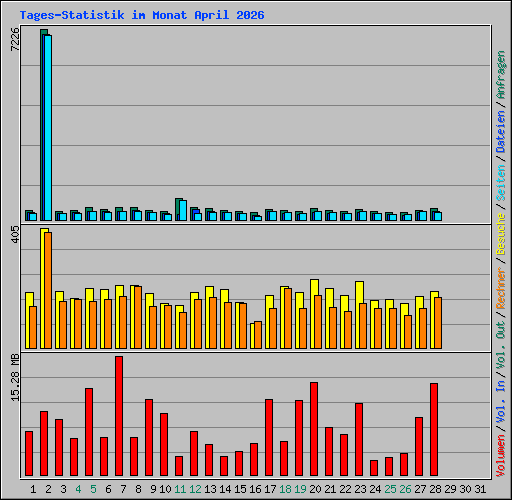Click green weekend day label 25
This screenshot has width=512, height=500.
click(x=390, y=489)
